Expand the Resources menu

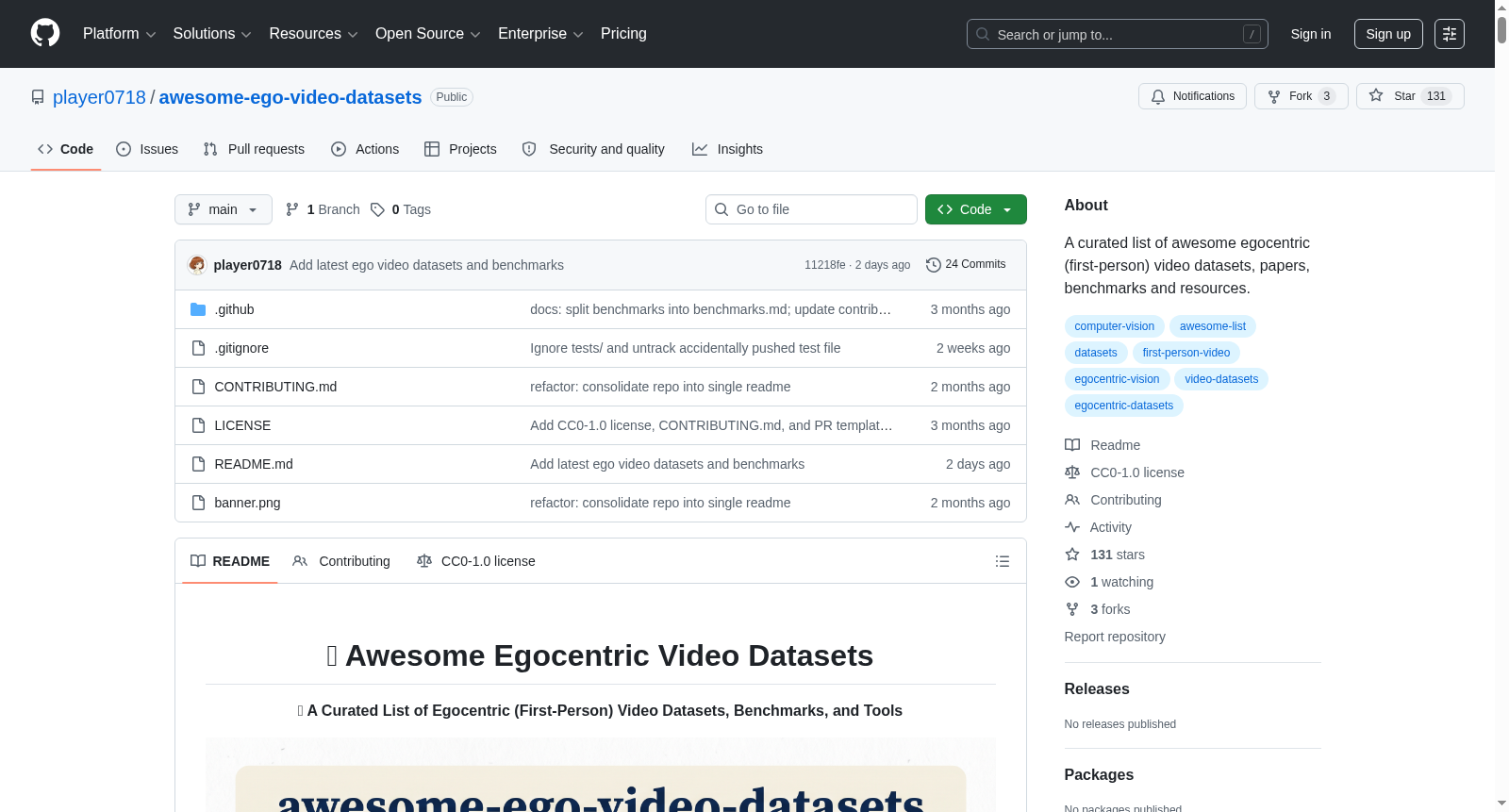tap(313, 34)
